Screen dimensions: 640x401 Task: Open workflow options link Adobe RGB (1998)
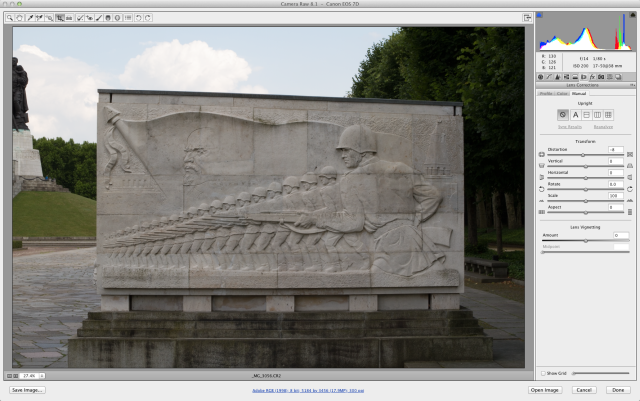(308, 390)
